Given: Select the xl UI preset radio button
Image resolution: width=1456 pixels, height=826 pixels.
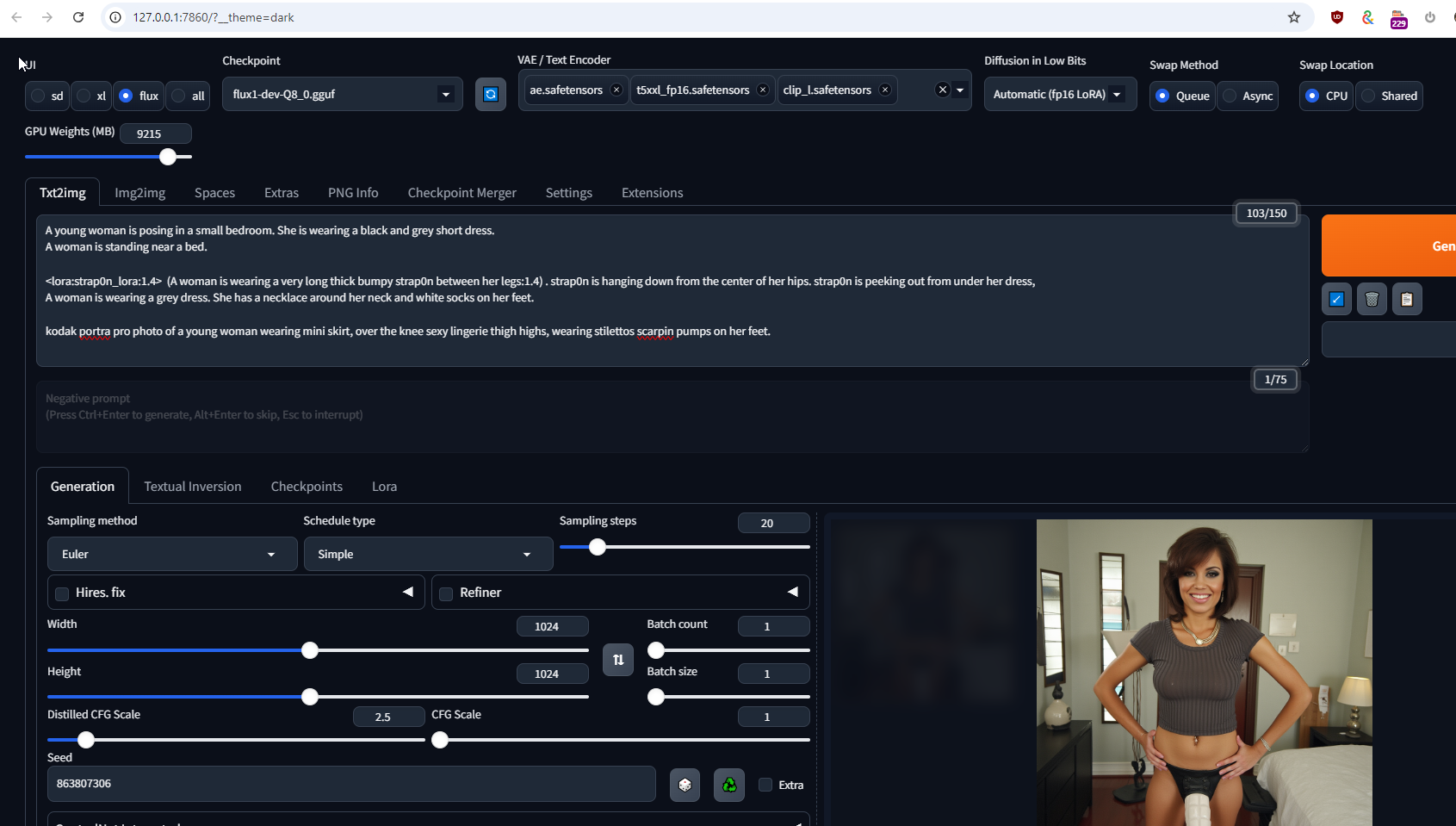Looking at the screenshot, I should click(x=84, y=96).
